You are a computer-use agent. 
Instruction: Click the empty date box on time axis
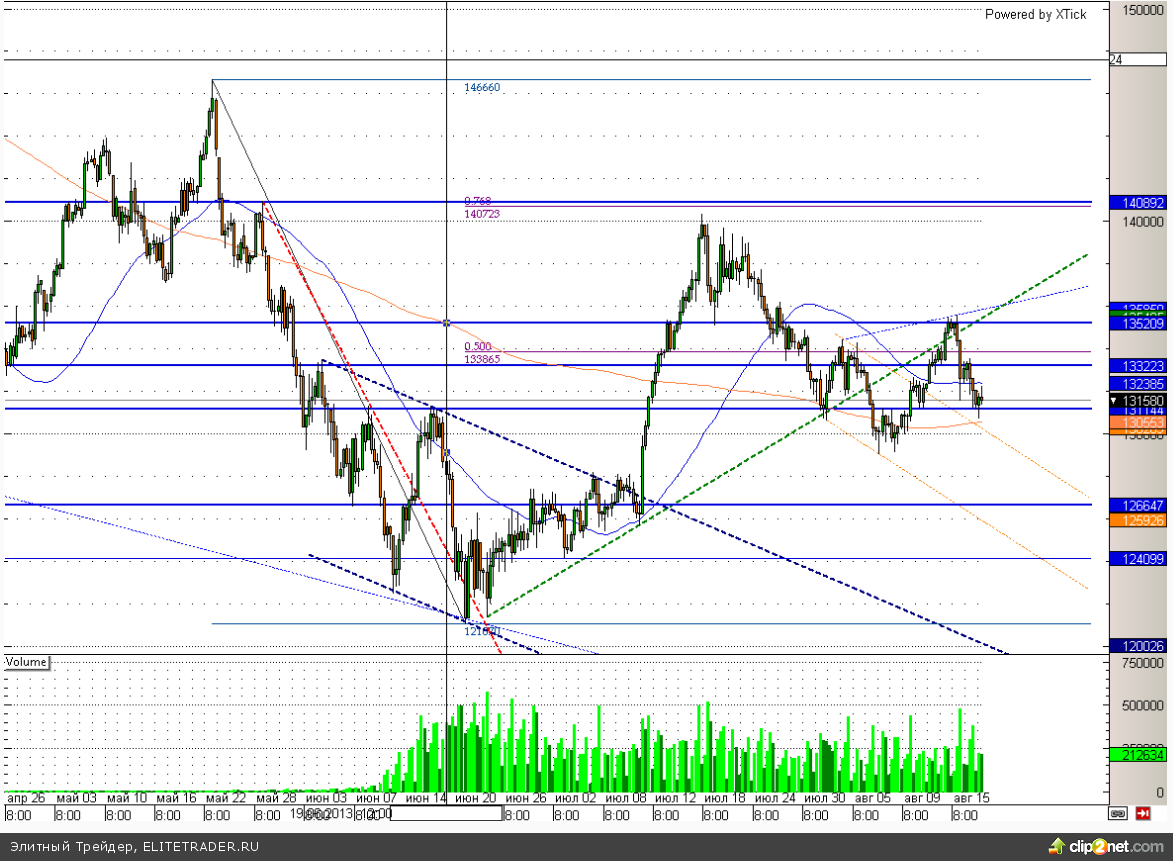446,814
